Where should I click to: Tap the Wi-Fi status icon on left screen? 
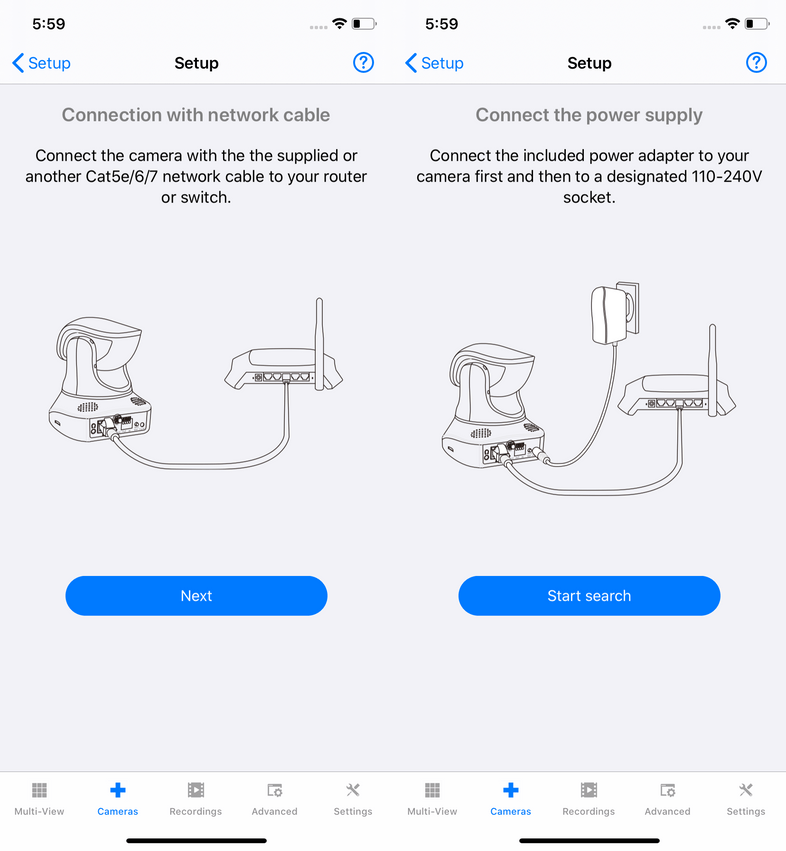(340, 23)
